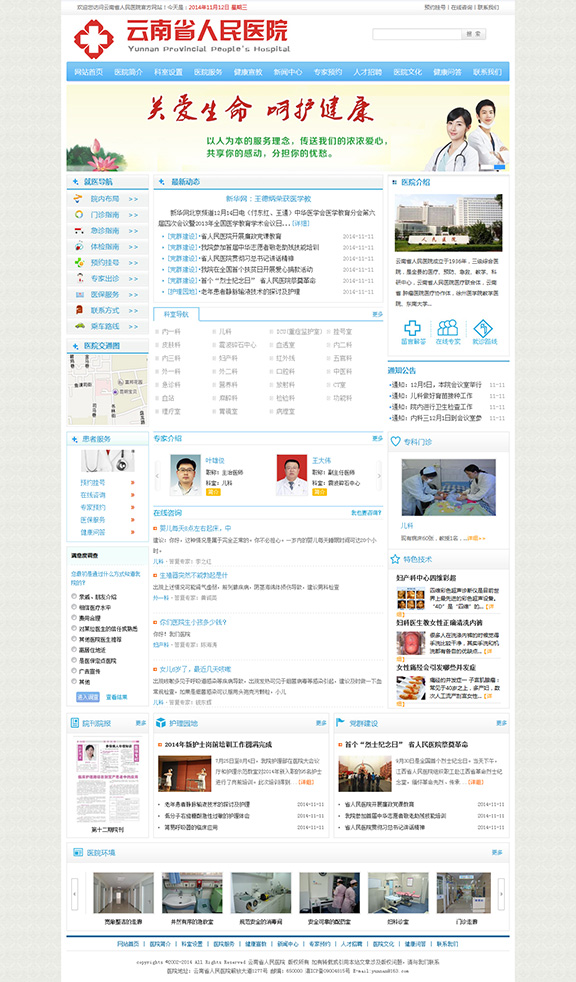This screenshot has height=982, width=576.
Task: Click the 特色技术 star icon
Action: pos(395,559)
